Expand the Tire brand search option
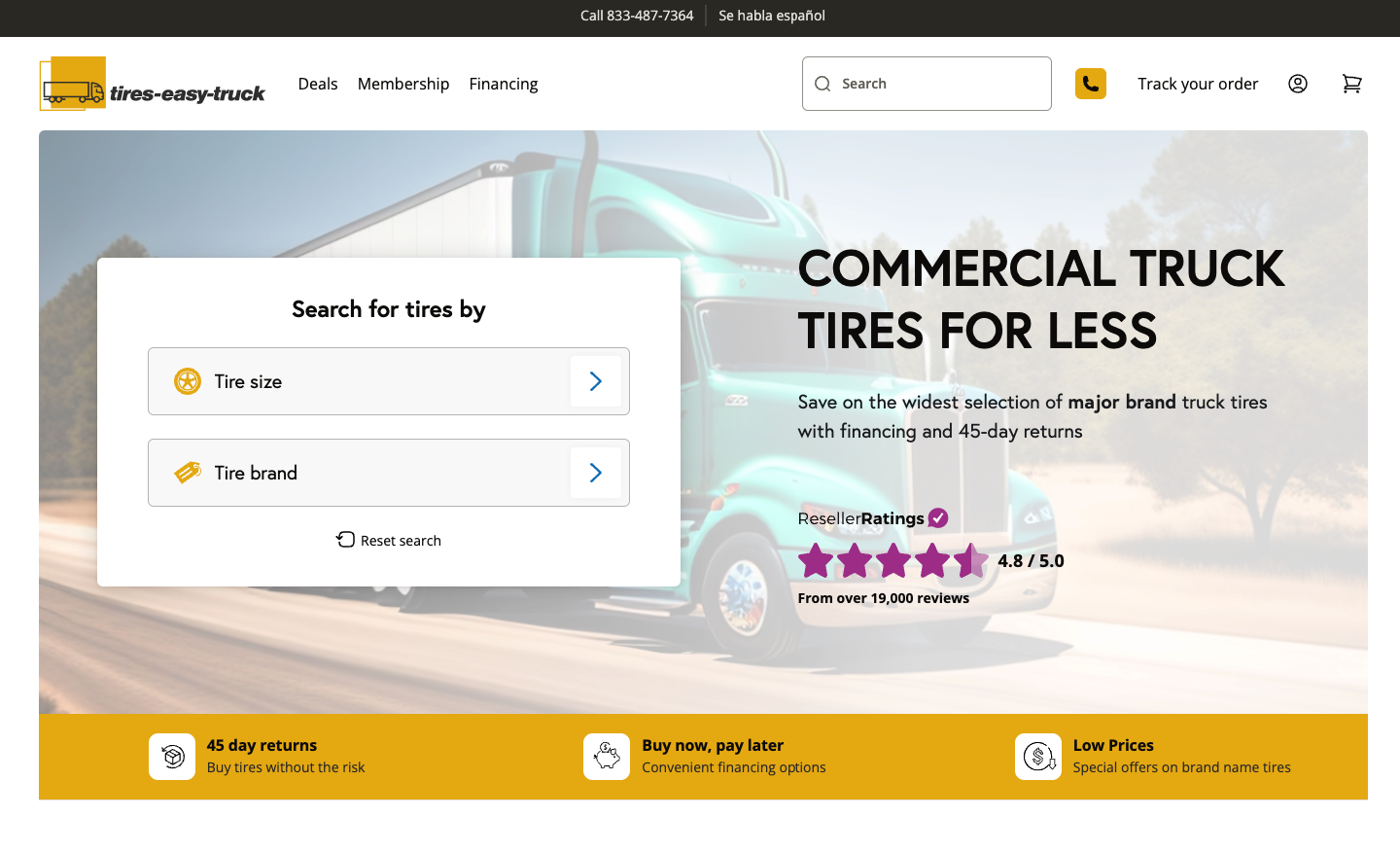This screenshot has height=852, width=1400. pos(389,473)
